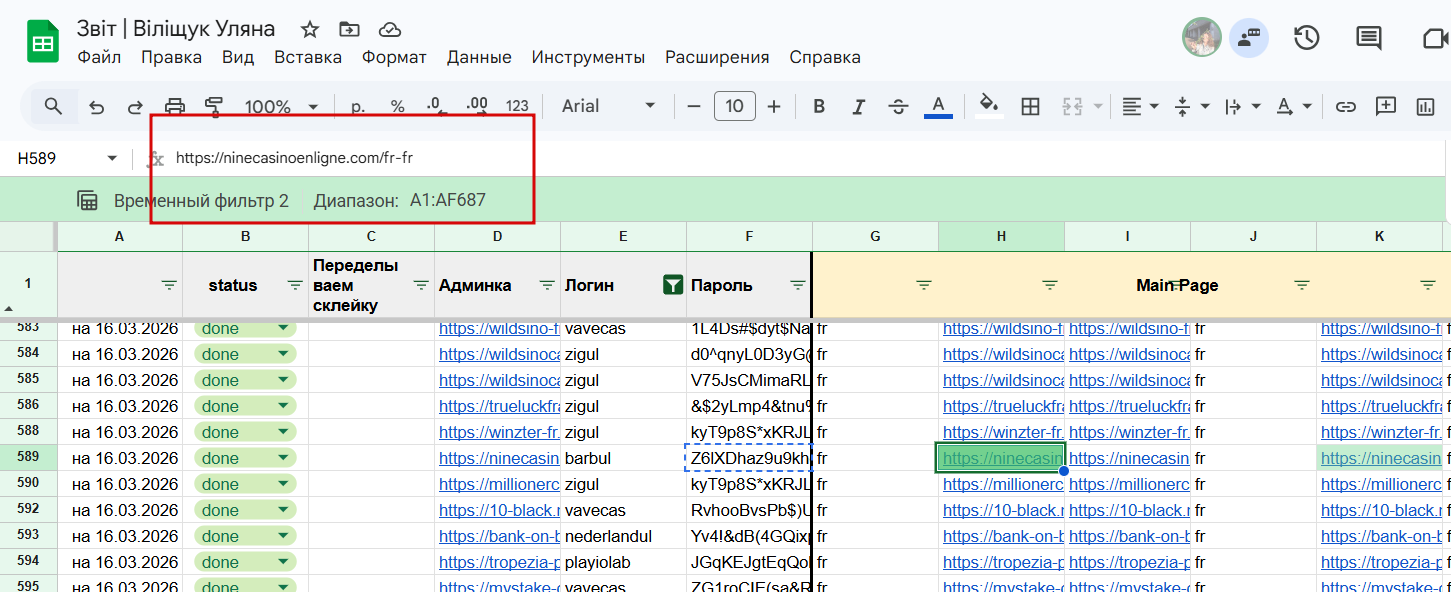Open the Файл menu
1451x592 pixels.
(x=99, y=57)
